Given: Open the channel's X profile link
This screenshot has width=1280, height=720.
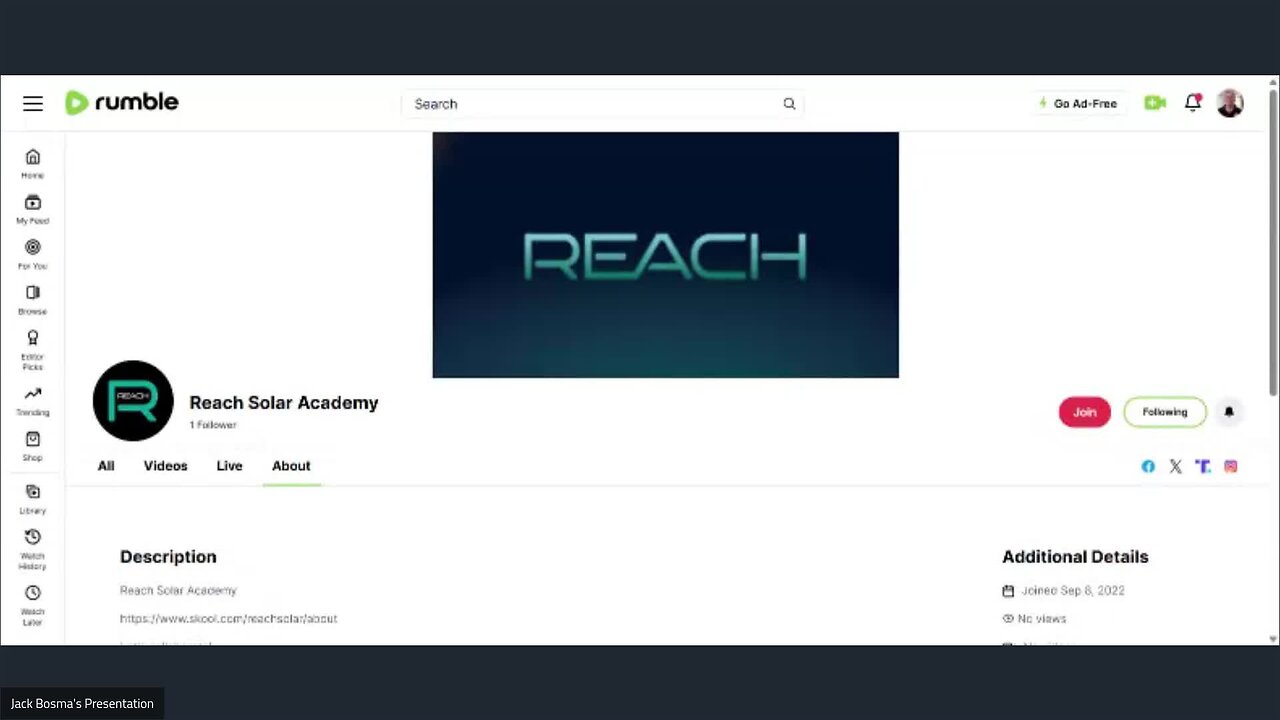Looking at the screenshot, I should pyautogui.click(x=1175, y=466).
